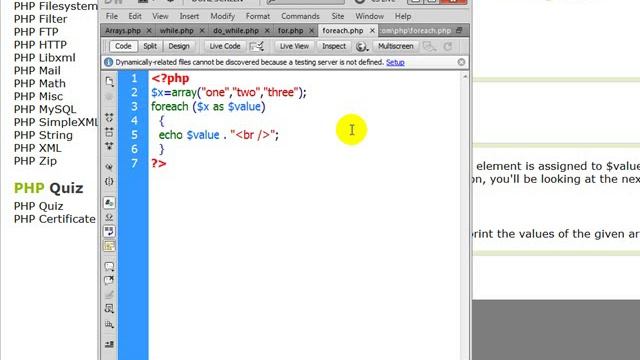Open the PHP MySQL link in browser sidebar
This screenshot has width=640, height=360.
pyautogui.click(x=45, y=109)
